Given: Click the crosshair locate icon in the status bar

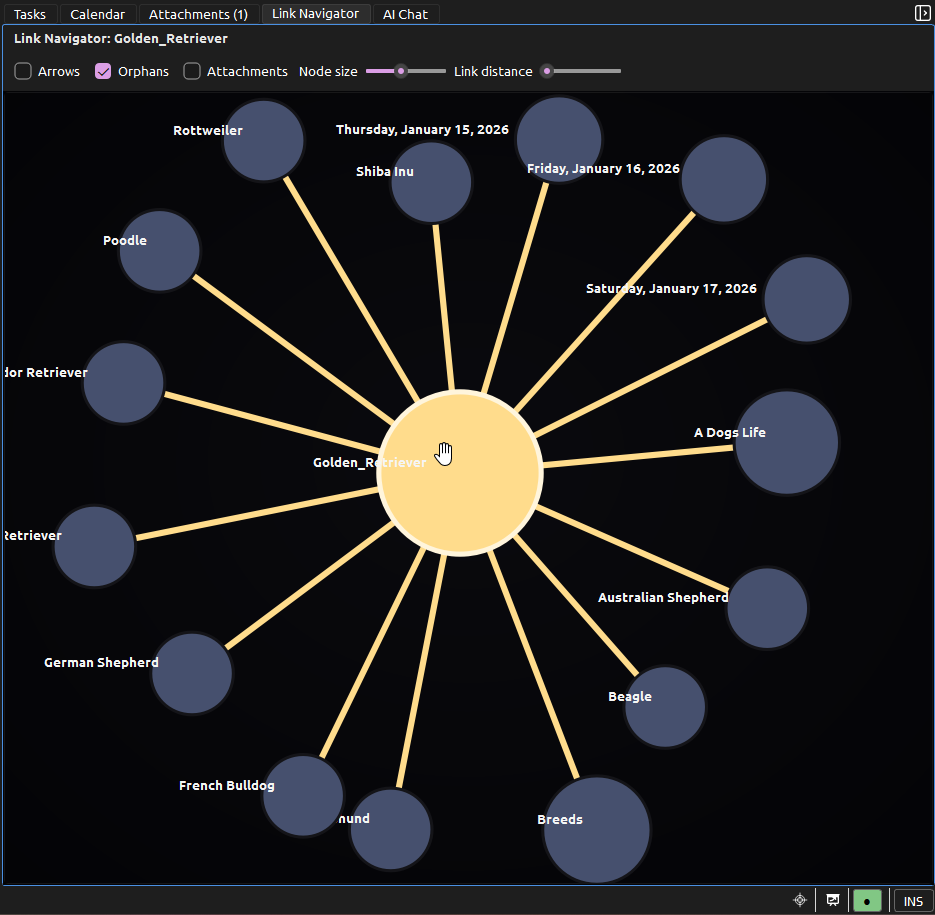Looking at the screenshot, I should click(x=799, y=900).
